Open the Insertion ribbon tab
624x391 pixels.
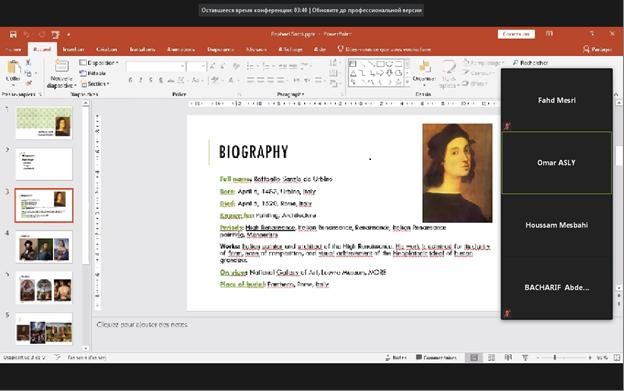73,49
